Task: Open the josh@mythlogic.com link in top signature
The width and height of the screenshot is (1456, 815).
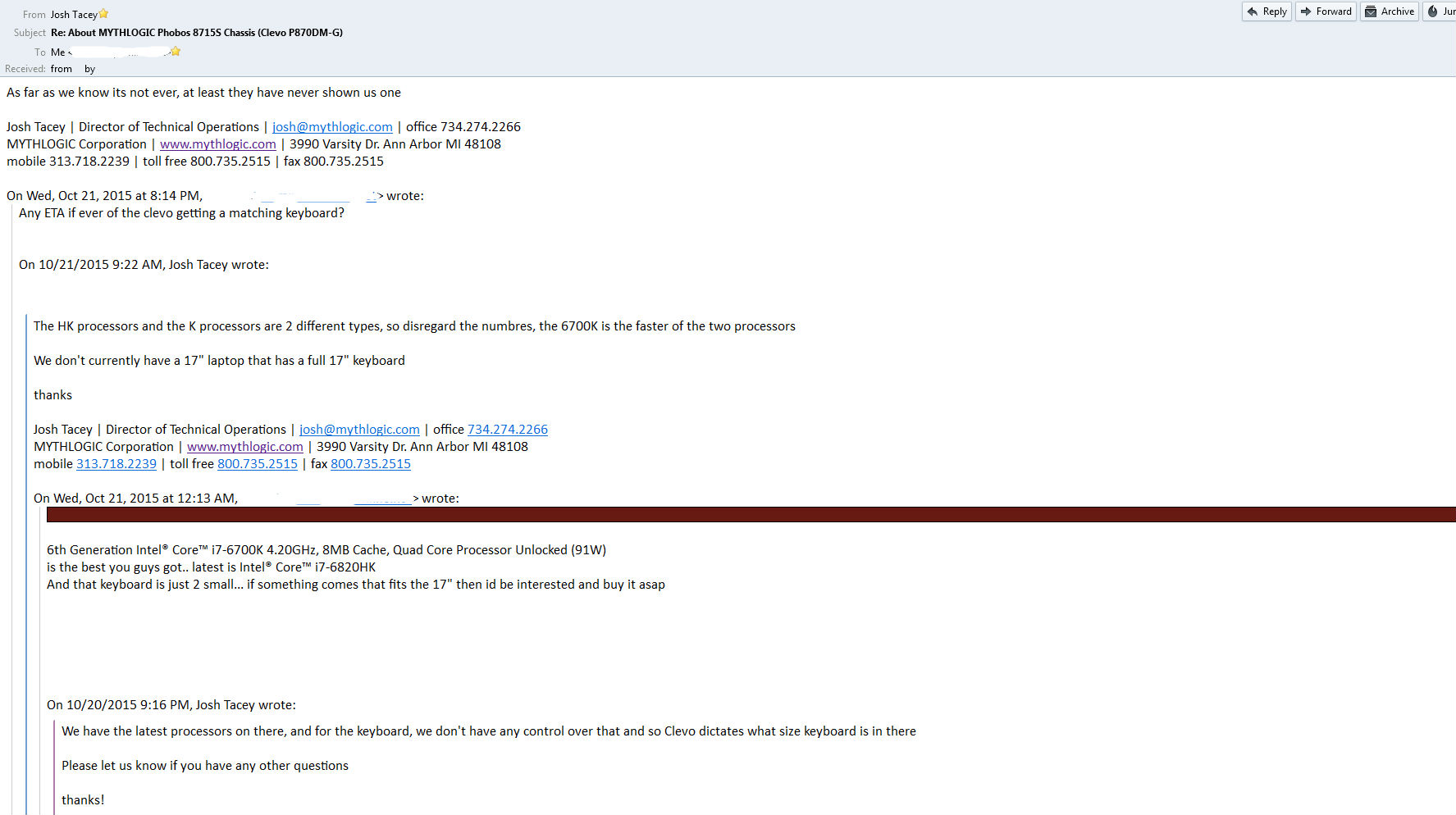Action: click(x=332, y=127)
